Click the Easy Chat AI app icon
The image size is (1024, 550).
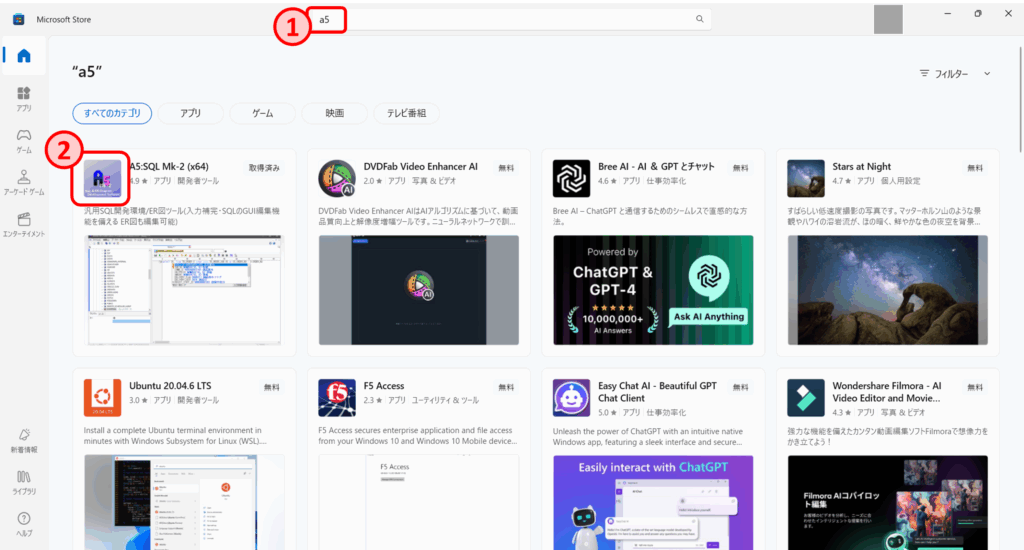click(x=571, y=398)
